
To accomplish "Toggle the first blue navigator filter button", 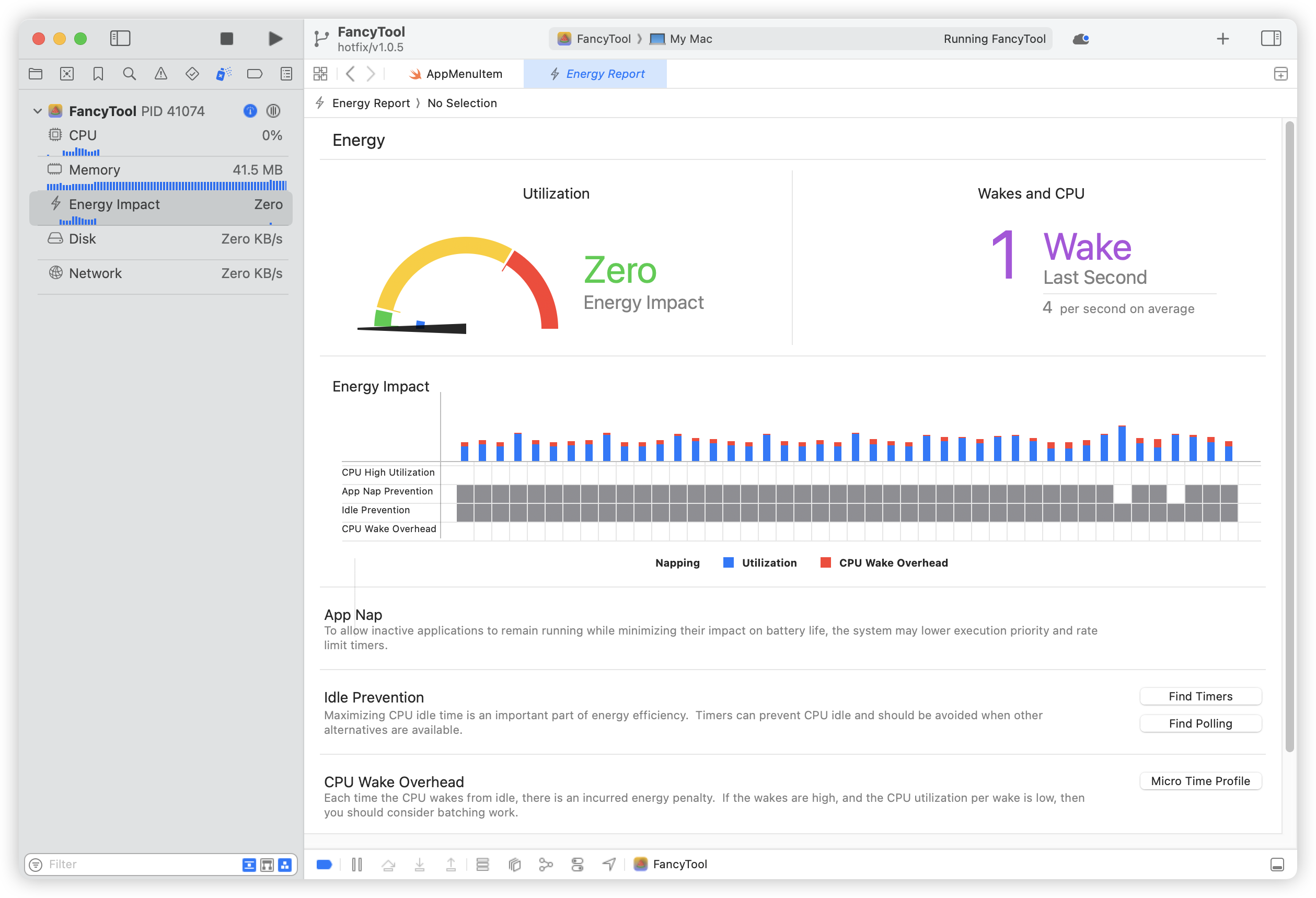I will point(249,865).
